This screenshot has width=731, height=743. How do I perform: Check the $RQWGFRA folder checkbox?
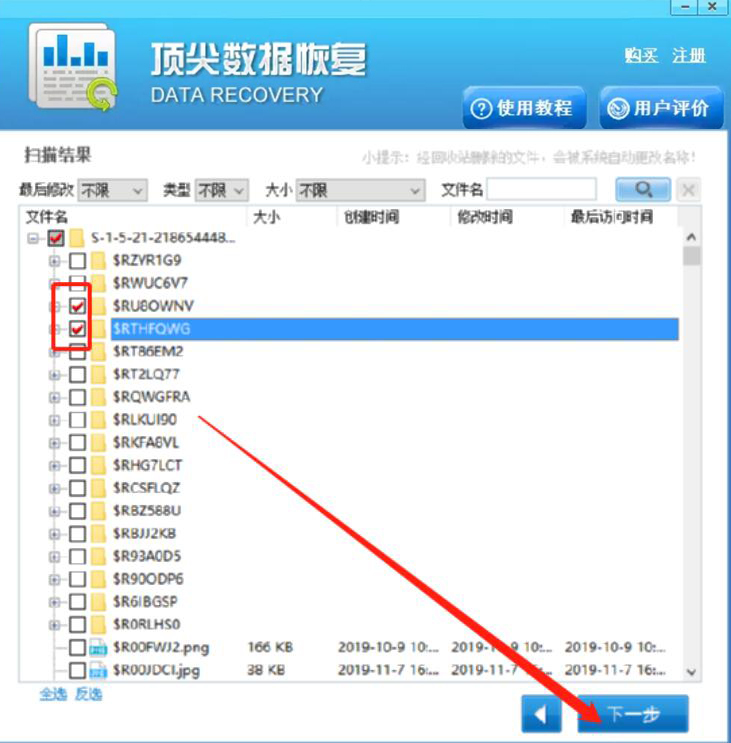tap(77, 397)
